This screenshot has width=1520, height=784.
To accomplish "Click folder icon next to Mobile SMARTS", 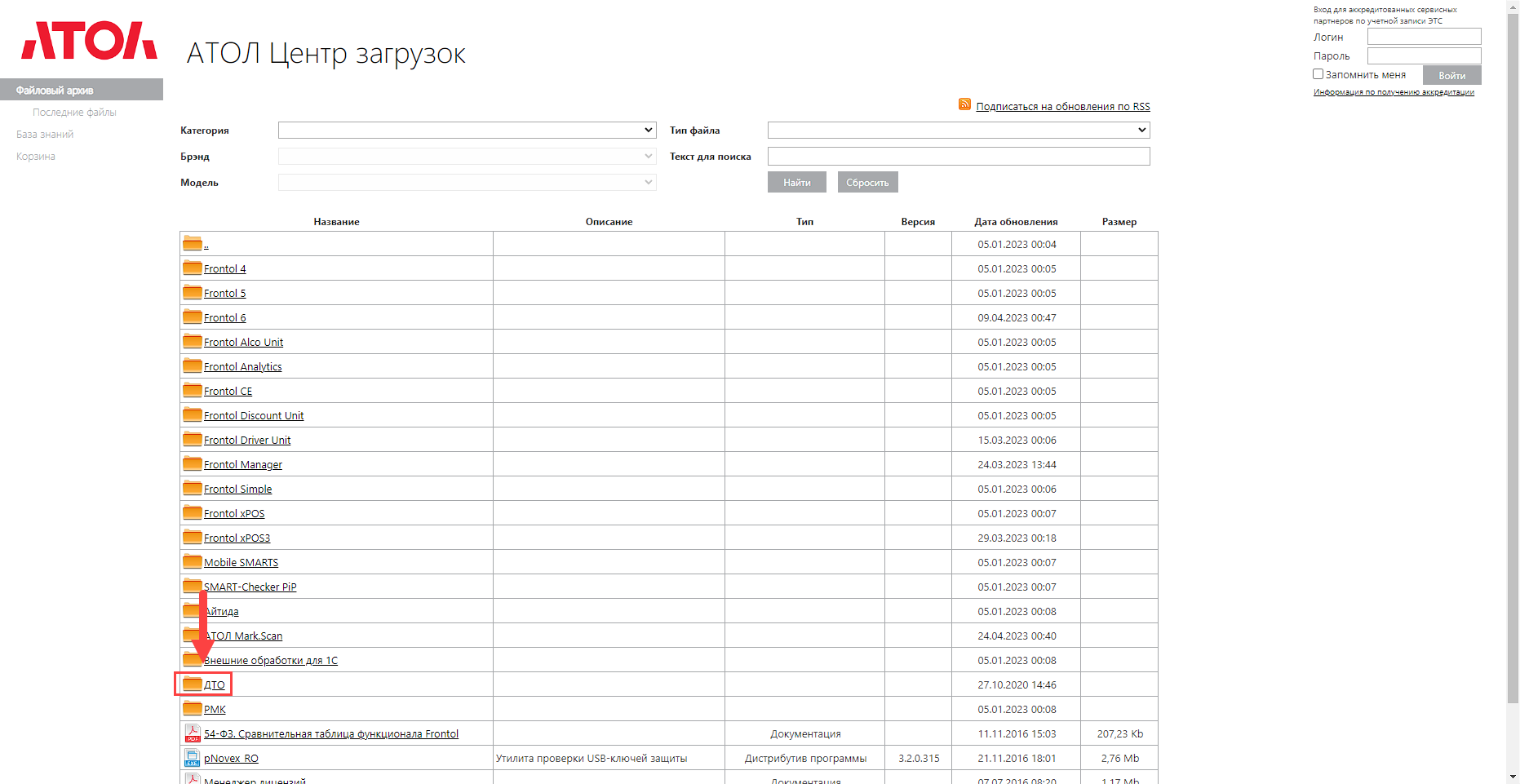I will click(192, 561).
